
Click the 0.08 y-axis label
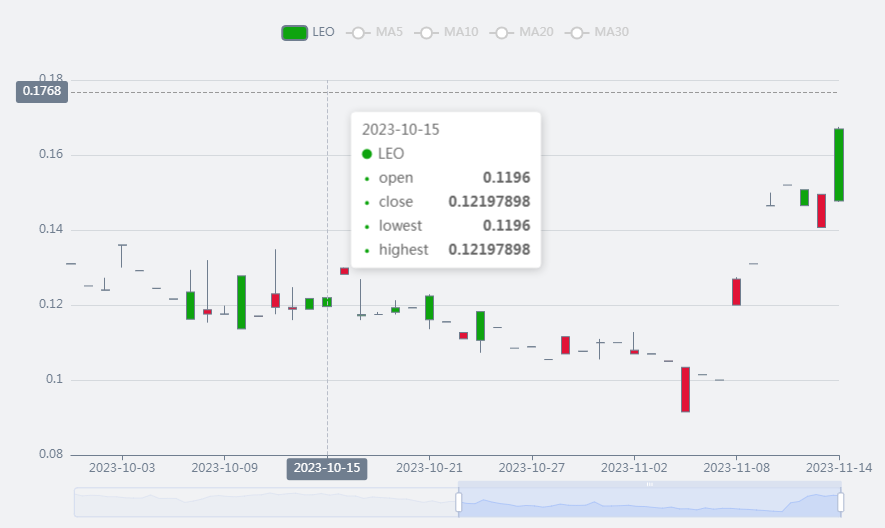[x=51, y=454]
